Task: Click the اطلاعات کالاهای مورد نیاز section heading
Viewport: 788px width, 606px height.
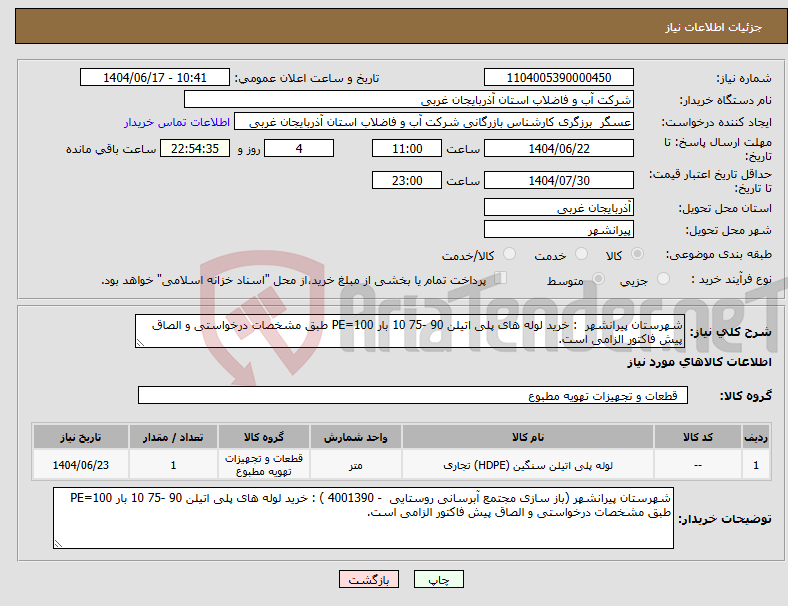Action: pyautogui.click(x=699, y=362)
